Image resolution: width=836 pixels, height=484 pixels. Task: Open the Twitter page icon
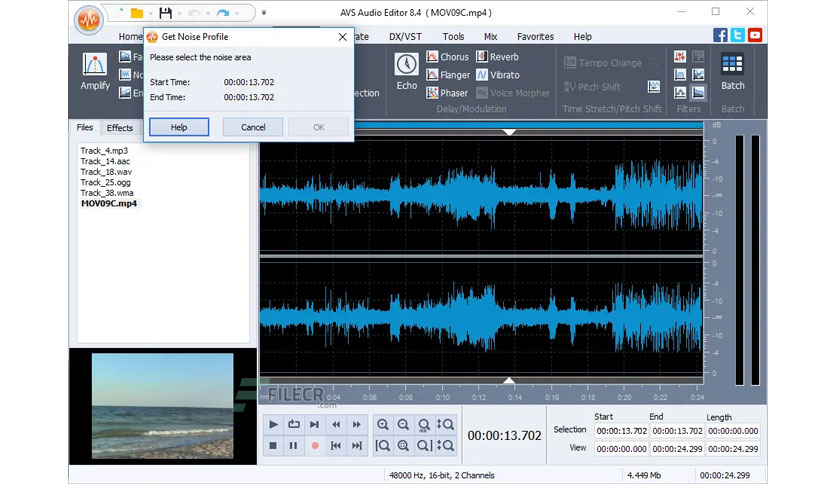[x=737, y=35]
